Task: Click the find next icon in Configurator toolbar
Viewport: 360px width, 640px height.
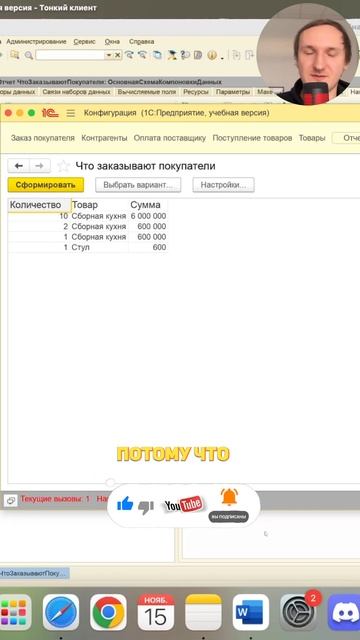Action: point(129,55)
